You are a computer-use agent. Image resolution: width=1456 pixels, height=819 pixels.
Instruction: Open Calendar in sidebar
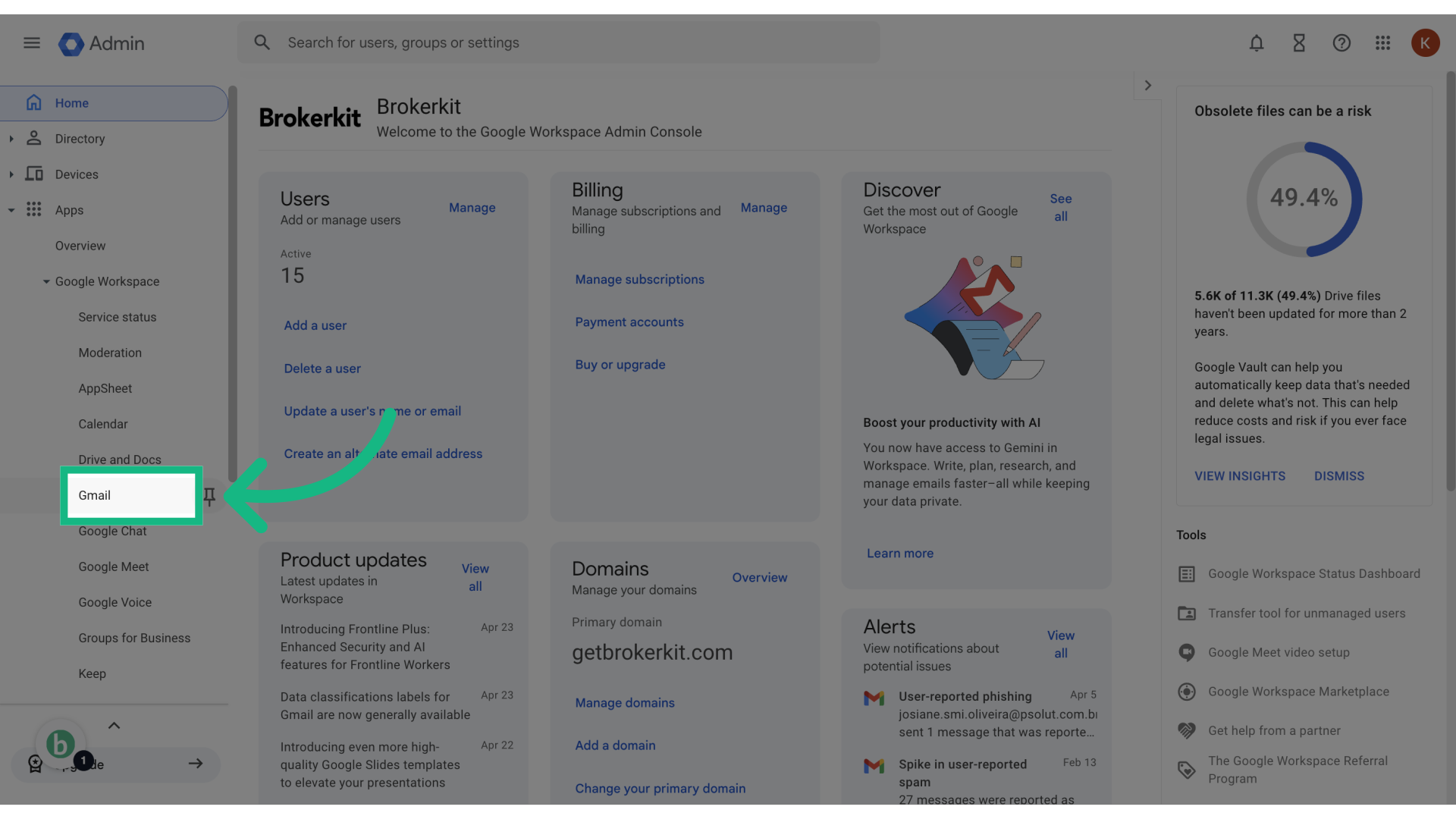103,424
